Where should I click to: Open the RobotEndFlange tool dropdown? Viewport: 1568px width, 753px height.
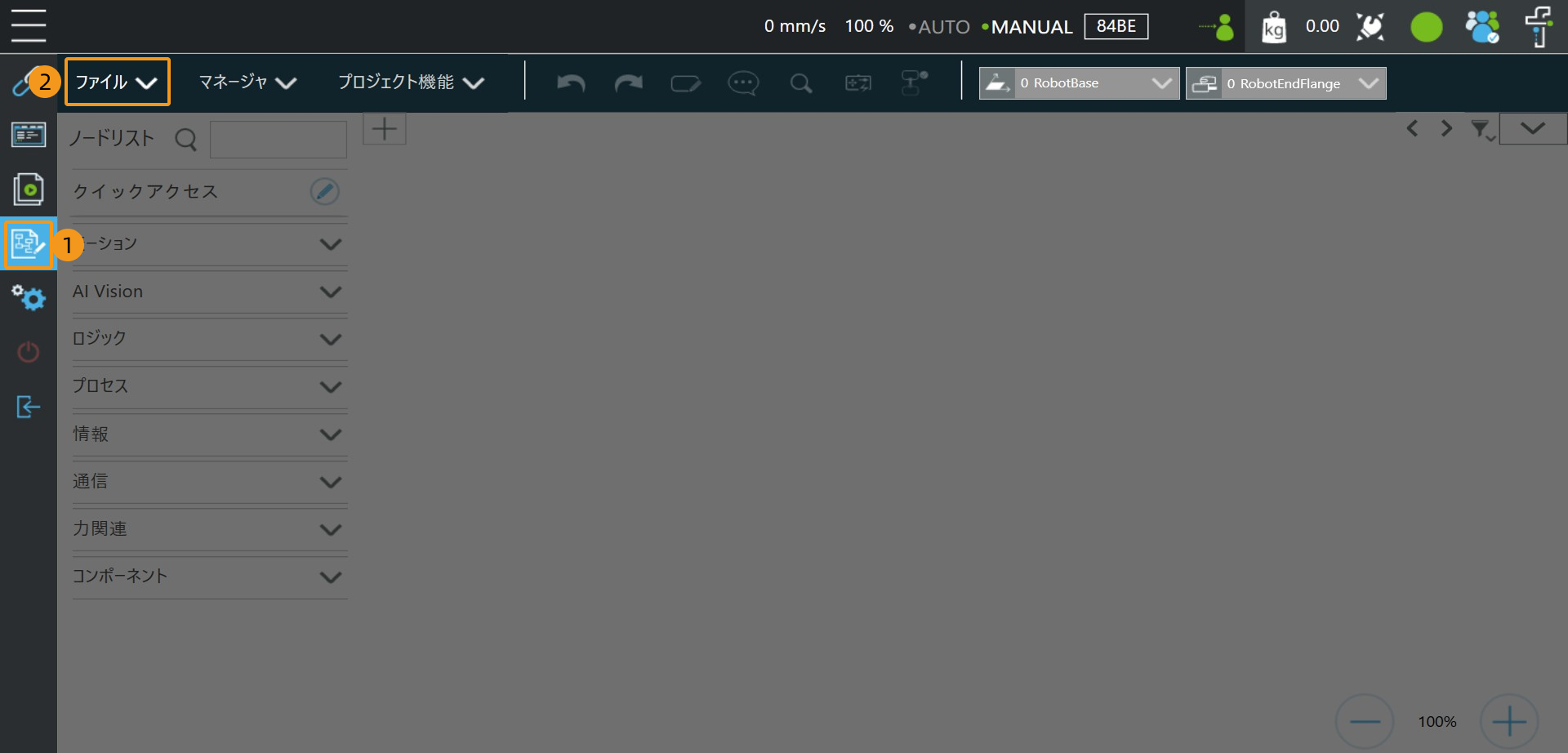(1285, 83)
